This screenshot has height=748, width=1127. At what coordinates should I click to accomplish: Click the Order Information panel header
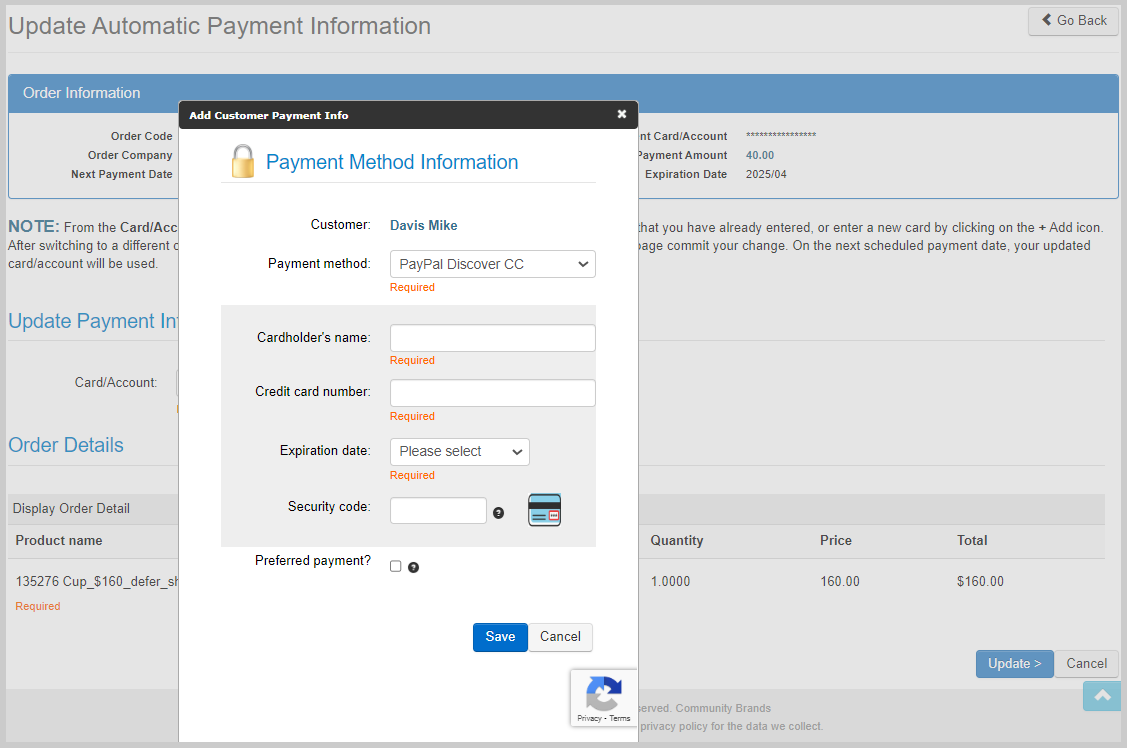tap(564, 93)
